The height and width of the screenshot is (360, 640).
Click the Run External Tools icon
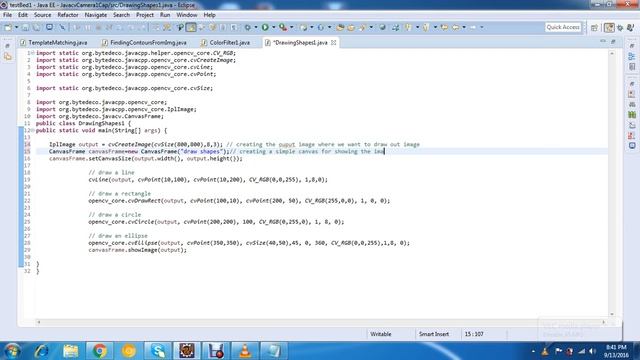[283, 27]
